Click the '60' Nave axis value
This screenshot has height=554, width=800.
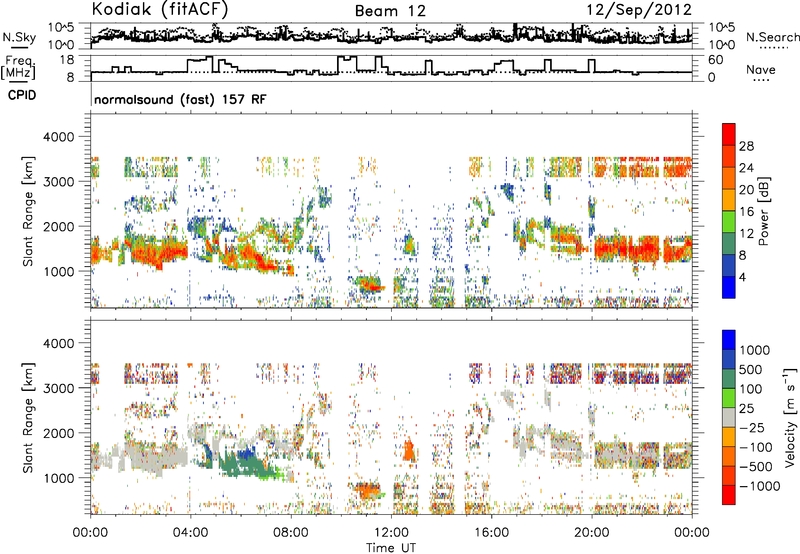pos(716,59)
